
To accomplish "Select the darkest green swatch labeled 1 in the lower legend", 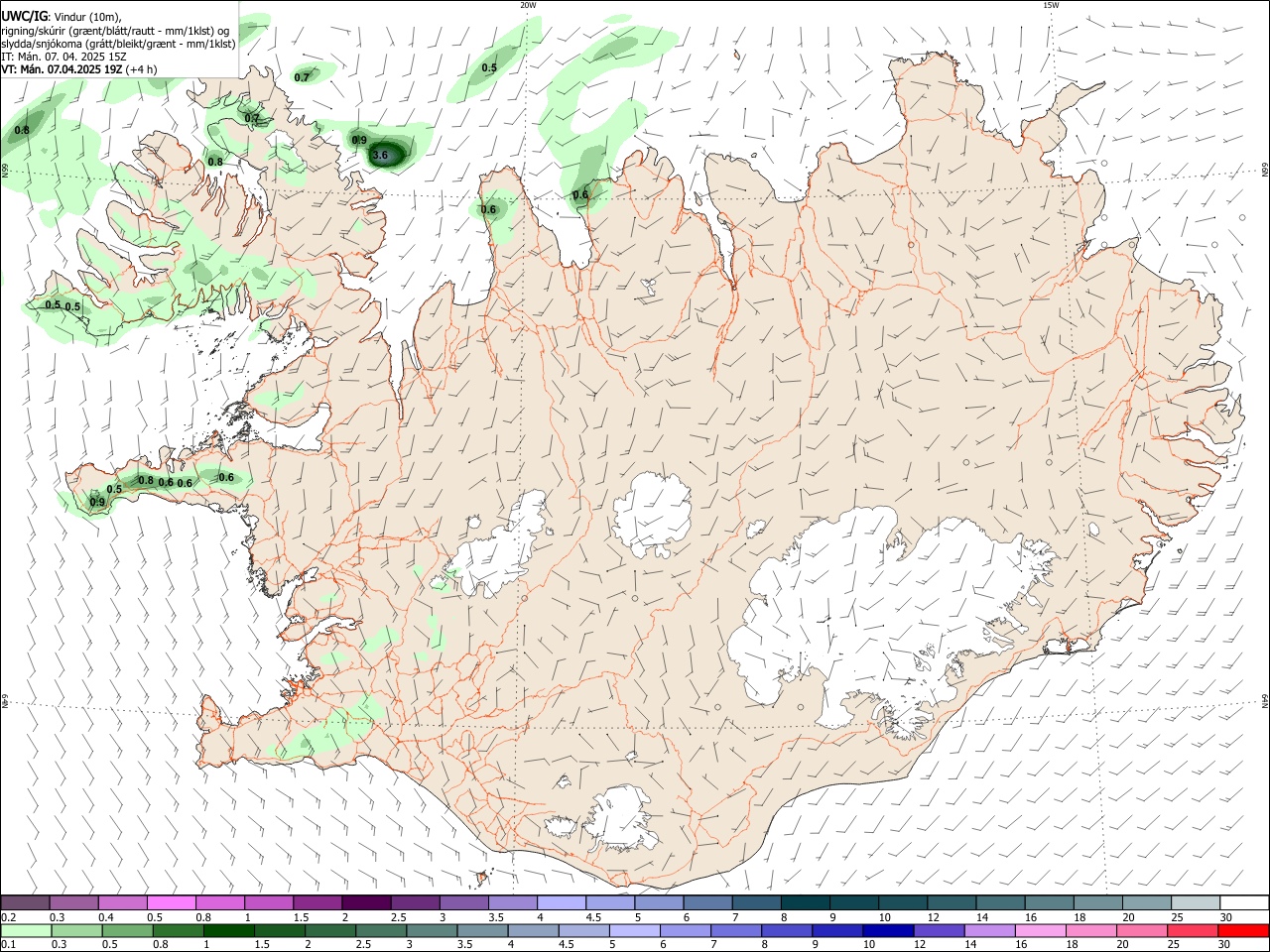I will [229, 930].
